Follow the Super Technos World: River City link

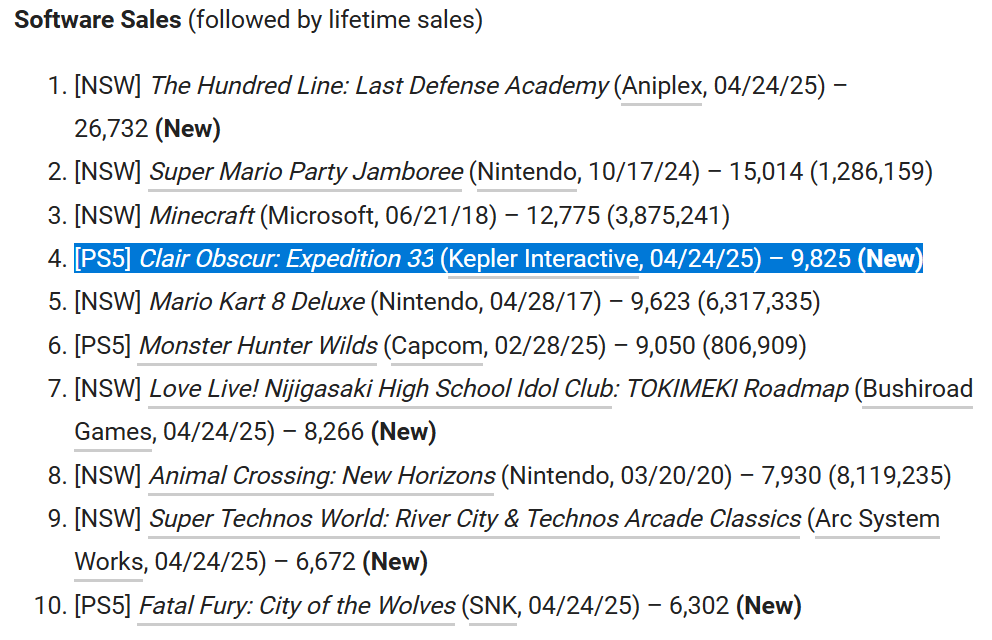pos(475,519)
